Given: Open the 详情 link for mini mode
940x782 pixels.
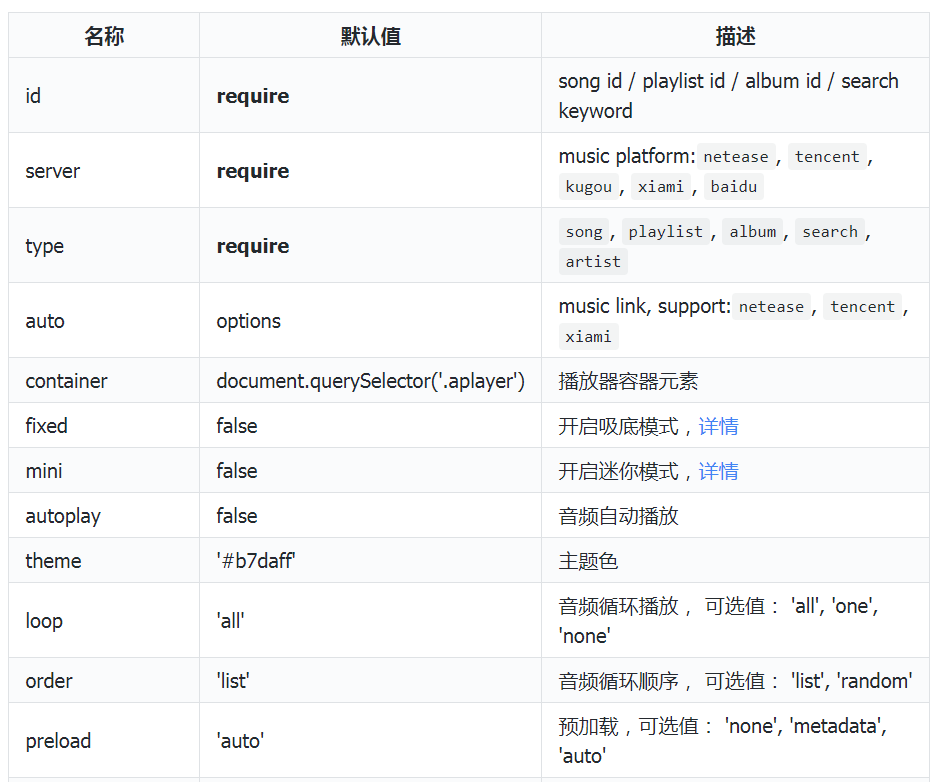Looking at the screenshot, I should (x=718, y=471).
